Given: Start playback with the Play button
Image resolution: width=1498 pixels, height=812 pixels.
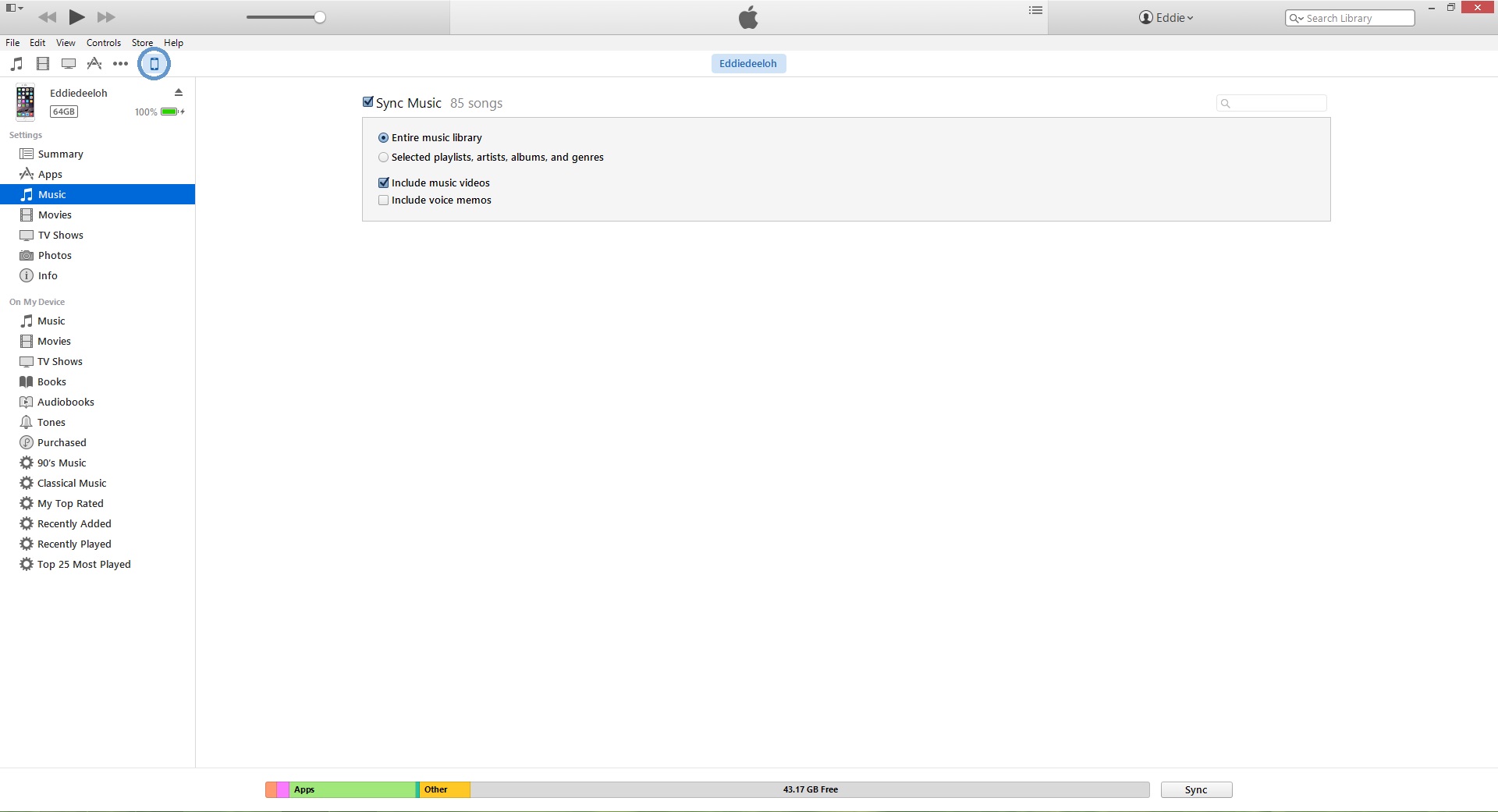Looking at the screenshot, I should click(x=76, y=17).
